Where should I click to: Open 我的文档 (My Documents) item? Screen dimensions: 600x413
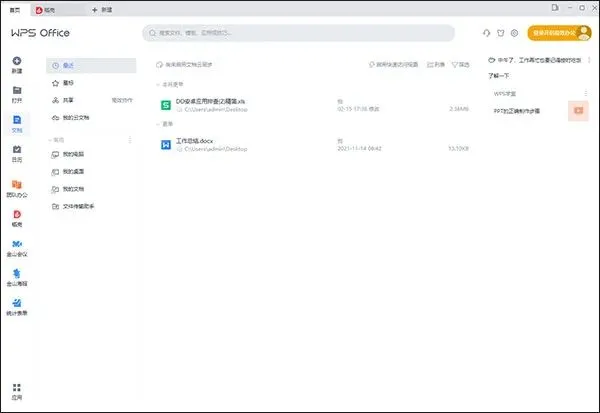[91, 189]
